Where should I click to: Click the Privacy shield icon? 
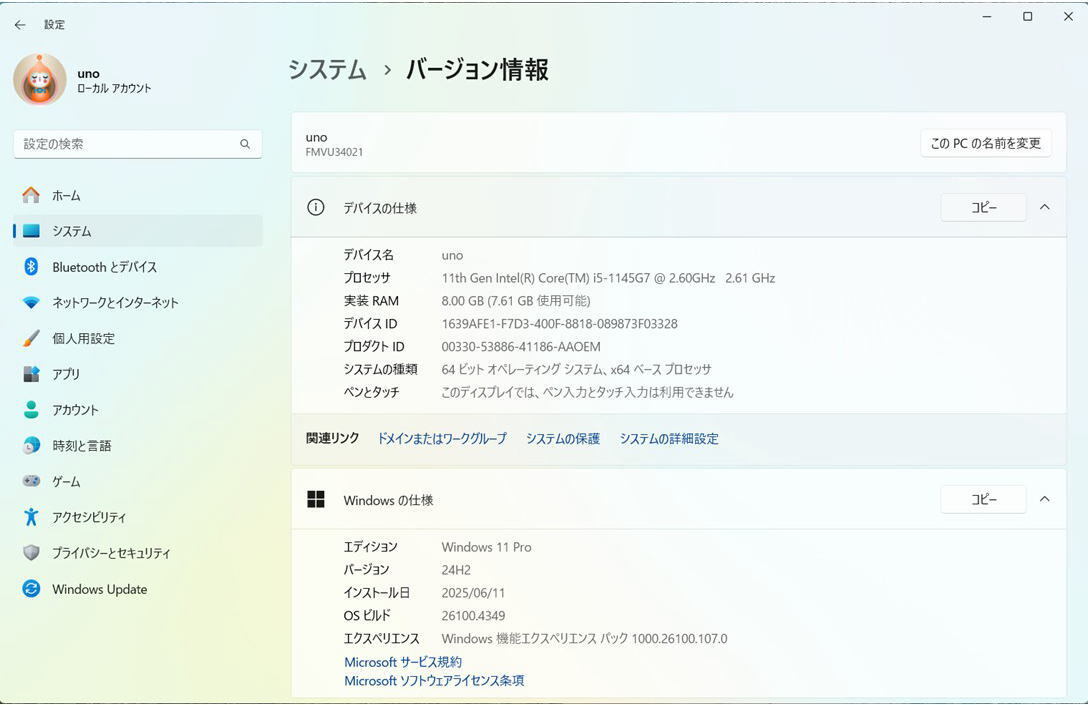point(31,553)
